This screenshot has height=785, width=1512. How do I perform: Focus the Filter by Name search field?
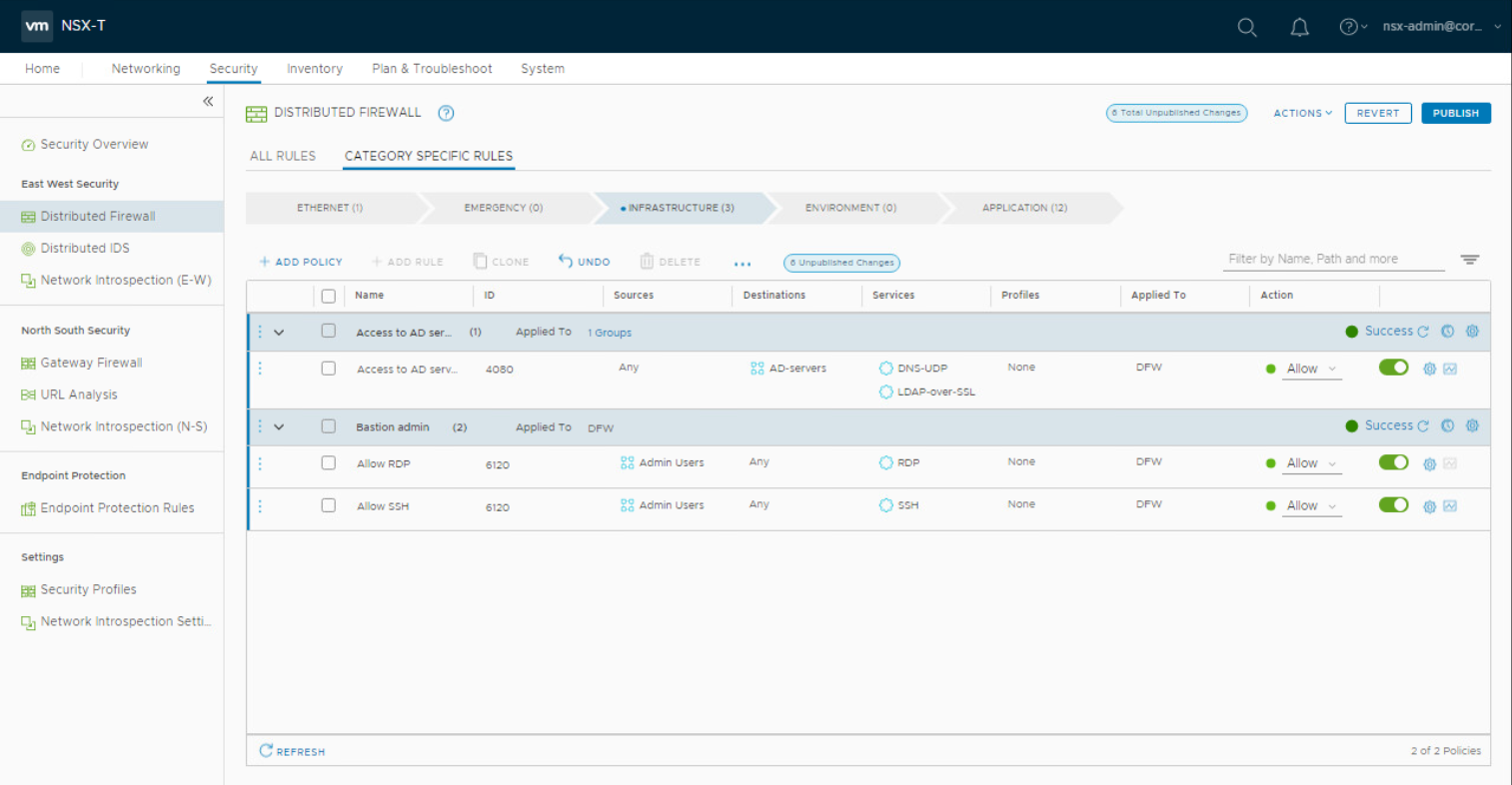tap(1333, 259)
